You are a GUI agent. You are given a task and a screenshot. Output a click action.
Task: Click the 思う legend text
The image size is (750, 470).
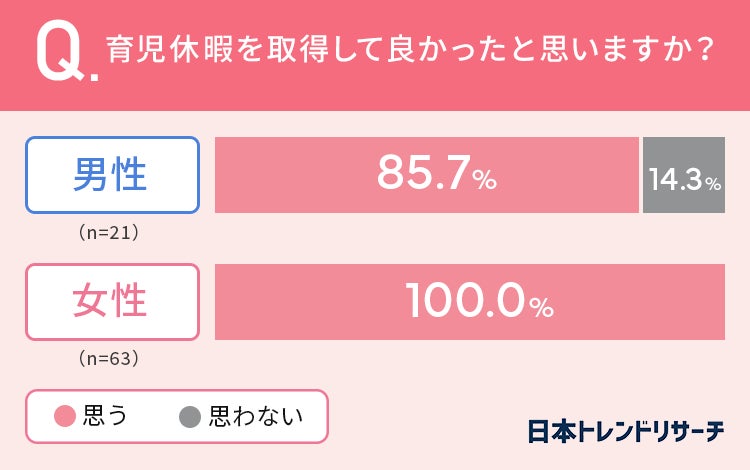pos(105,416)
